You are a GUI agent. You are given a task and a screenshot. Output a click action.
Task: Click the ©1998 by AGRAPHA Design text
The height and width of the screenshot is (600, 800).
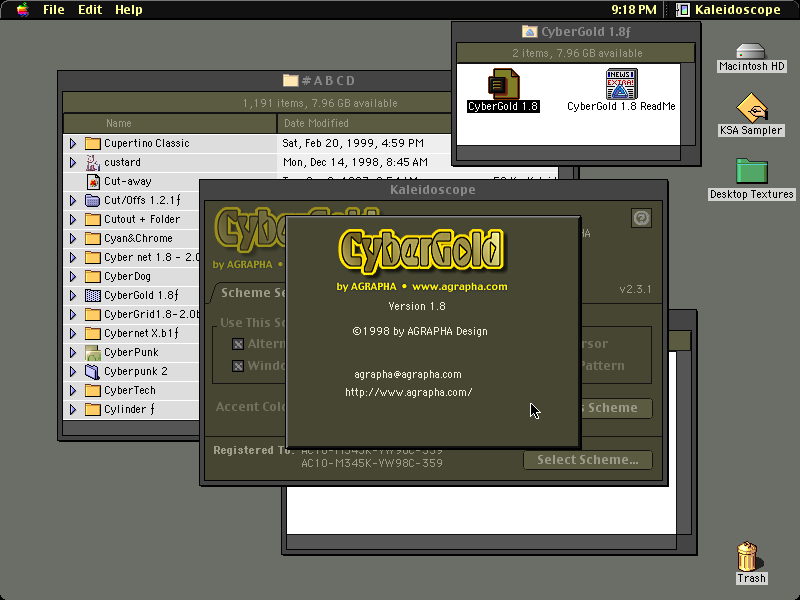coord(420,332)
